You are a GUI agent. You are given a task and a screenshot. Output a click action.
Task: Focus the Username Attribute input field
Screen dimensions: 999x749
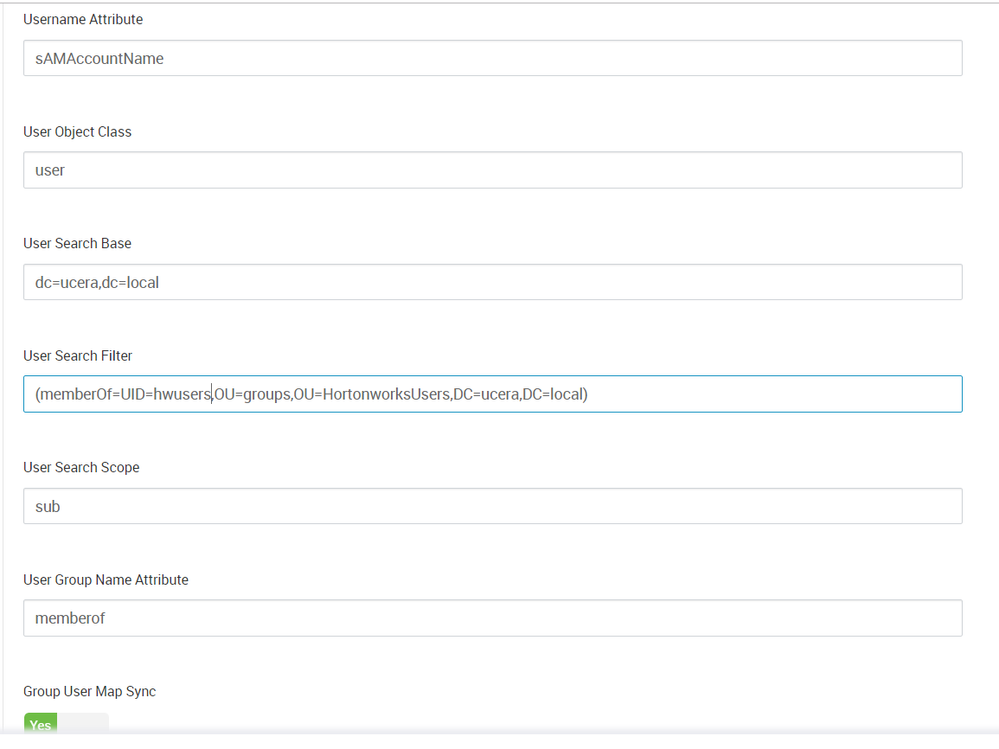coord(492,58)
